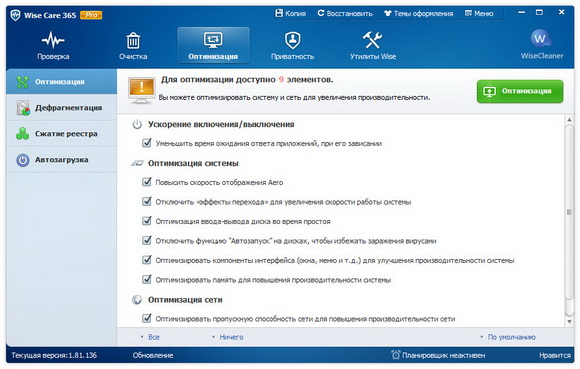Image resolution: width=580 pixels, height=369 pixels.
Task: Click the 'Ускорение включения/выключения' heading
Action: pos(221,125)
